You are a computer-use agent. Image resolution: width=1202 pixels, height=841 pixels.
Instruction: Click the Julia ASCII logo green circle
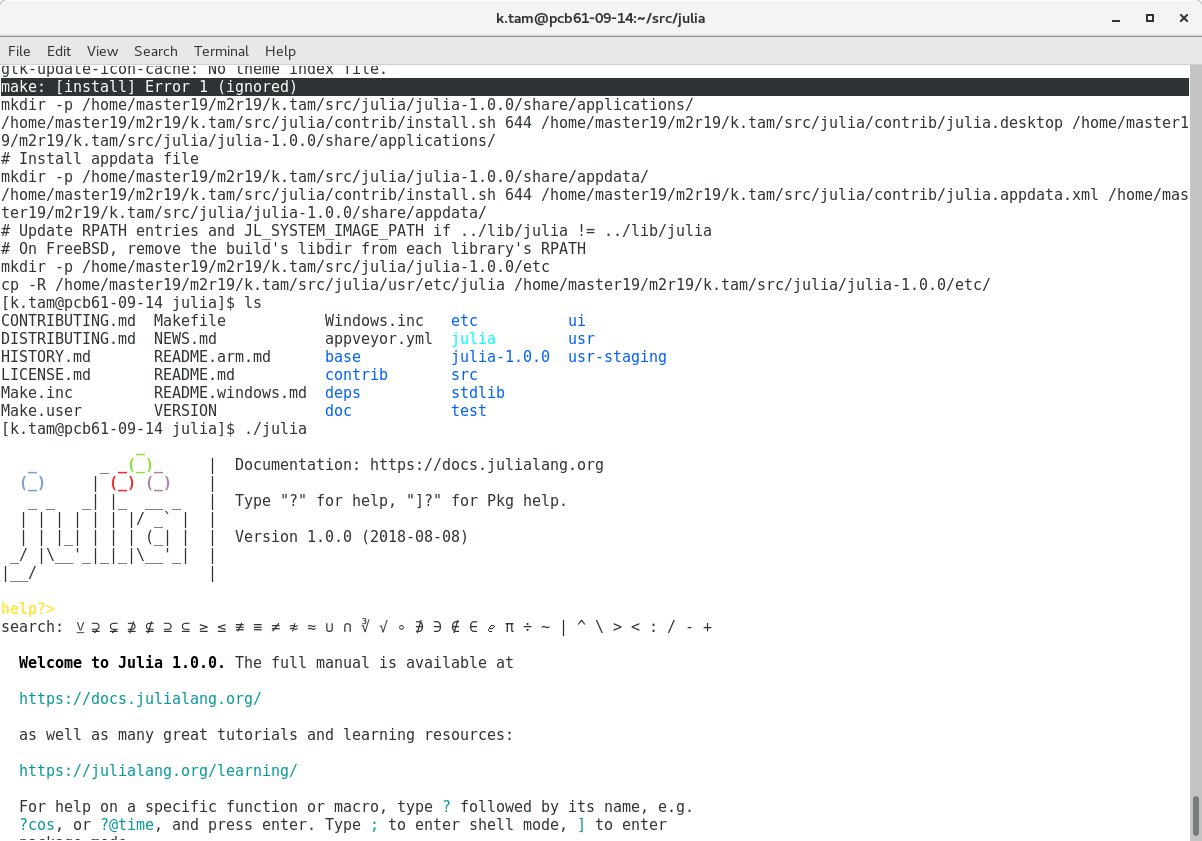pos(139,466)
